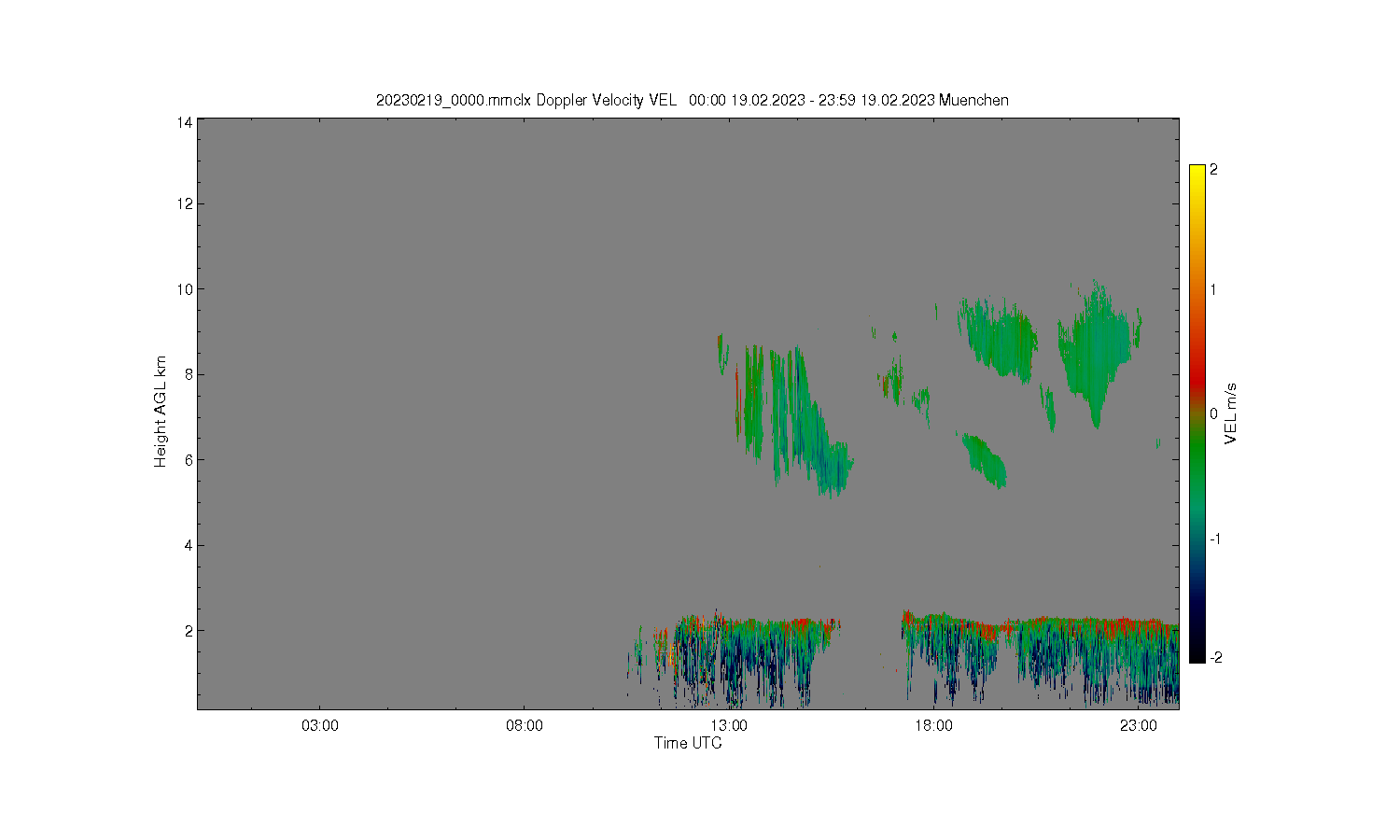Click the colorbar top value 2

click(x=1213, y=170)
